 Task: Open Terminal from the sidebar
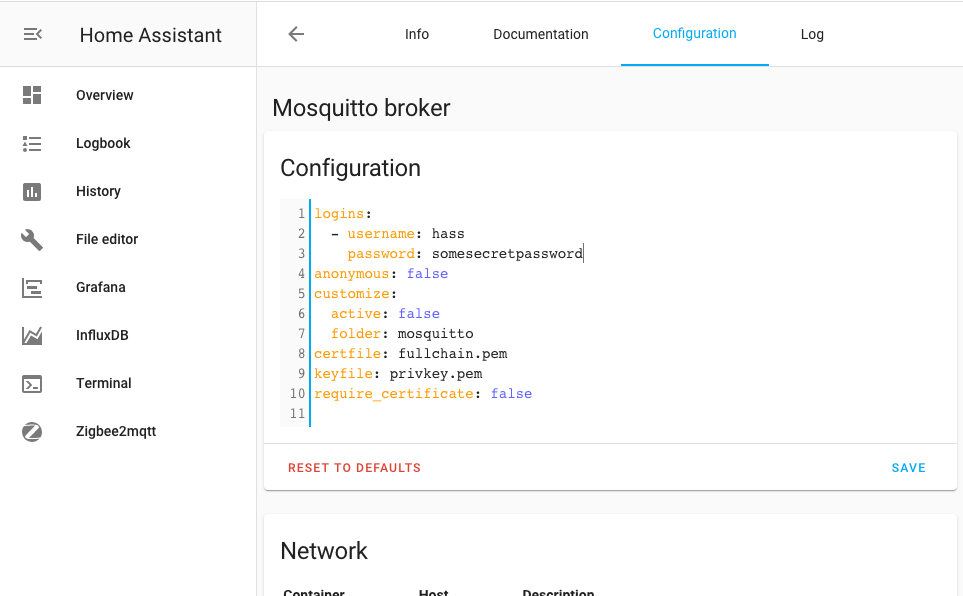click(x=128, y=383)
